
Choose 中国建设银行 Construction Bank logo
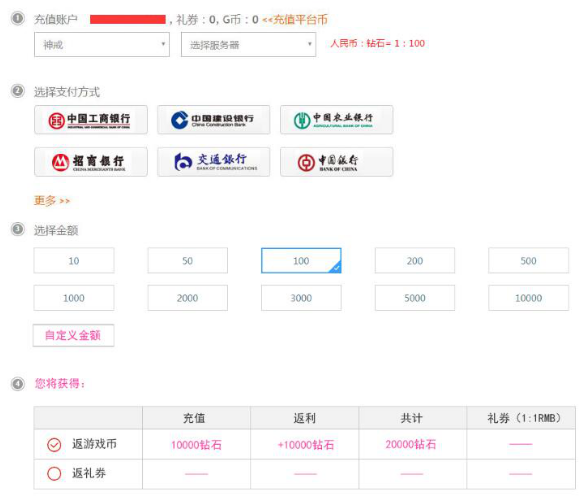[x=213, y=120]
